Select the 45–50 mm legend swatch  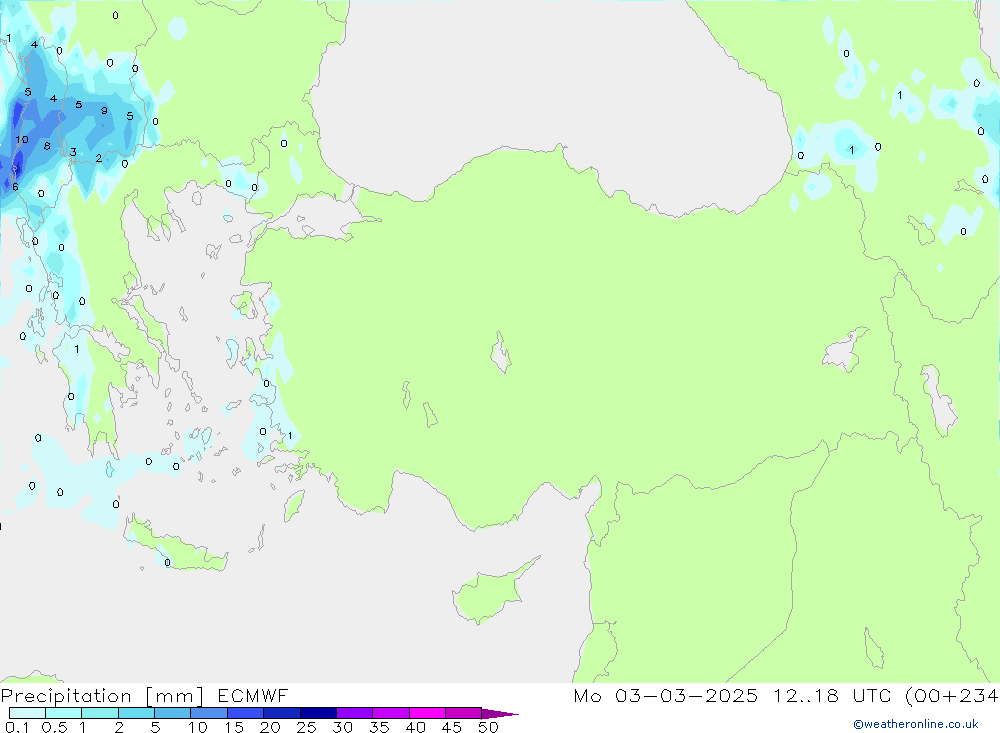pyautogui.click(x=463, y=713)
